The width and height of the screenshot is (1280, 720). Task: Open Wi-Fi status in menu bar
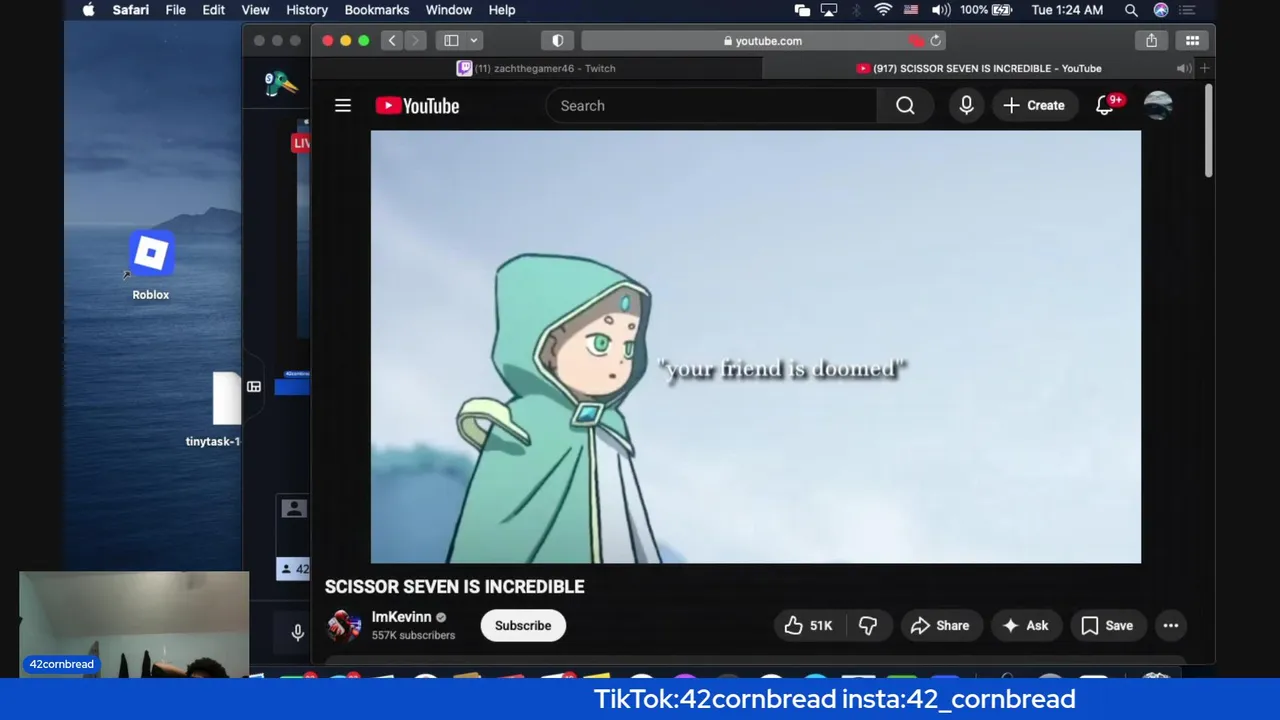click(x=883, y=10)
